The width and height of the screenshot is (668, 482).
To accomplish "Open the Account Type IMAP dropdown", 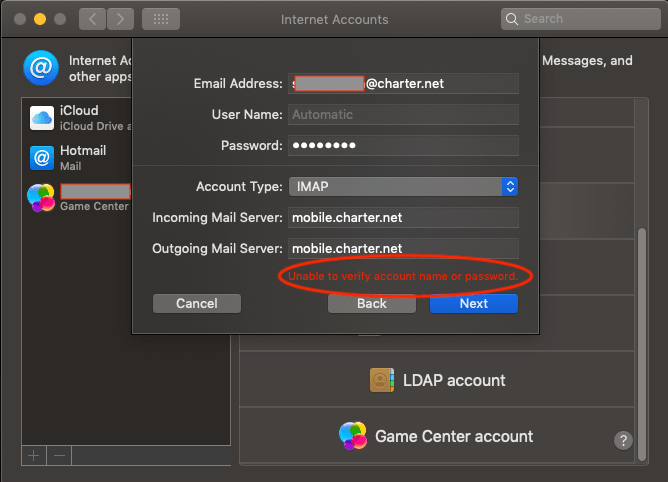I will pos(403,187).
